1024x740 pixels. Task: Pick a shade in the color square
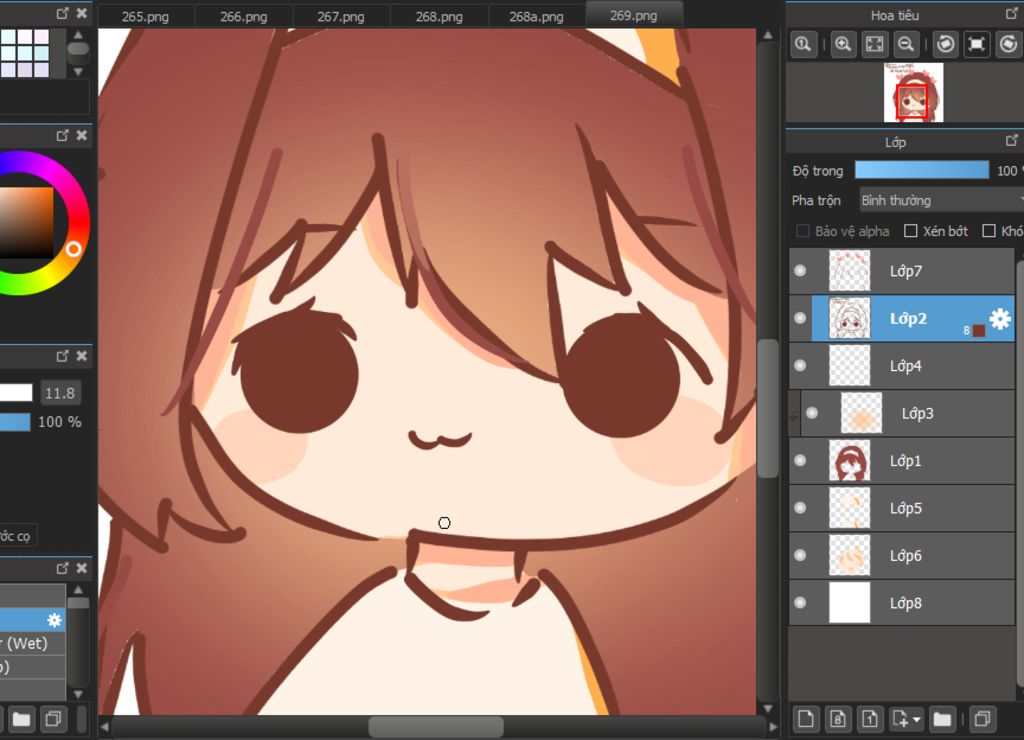(26, 222)
